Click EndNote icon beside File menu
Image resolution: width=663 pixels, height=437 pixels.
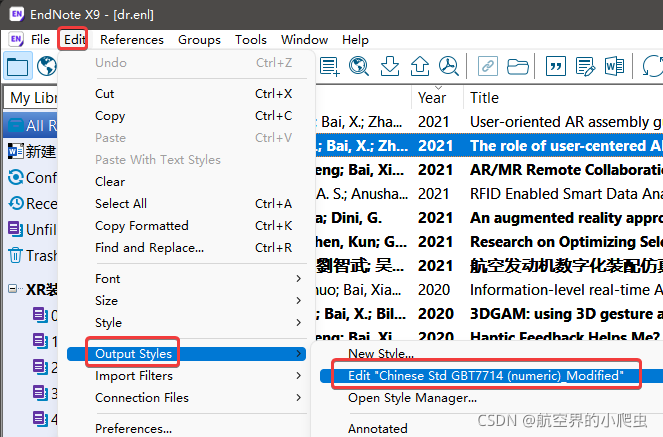[x=16, y=39]
